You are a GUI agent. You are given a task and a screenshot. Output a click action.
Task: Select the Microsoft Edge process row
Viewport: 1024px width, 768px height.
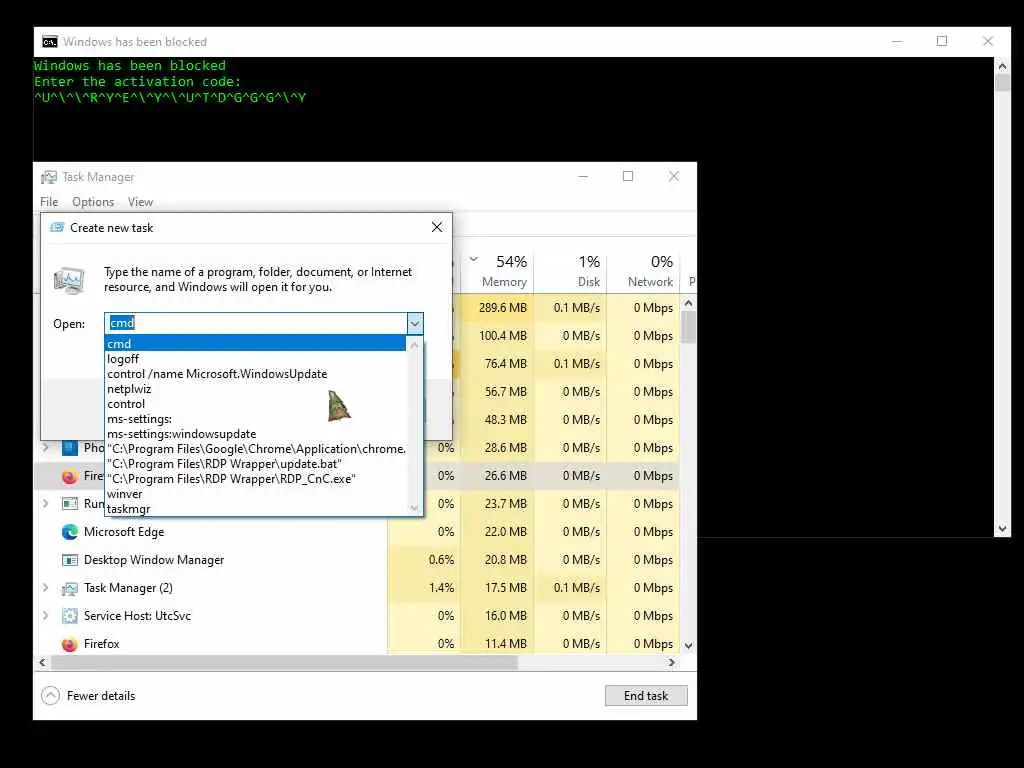point(357,532)
